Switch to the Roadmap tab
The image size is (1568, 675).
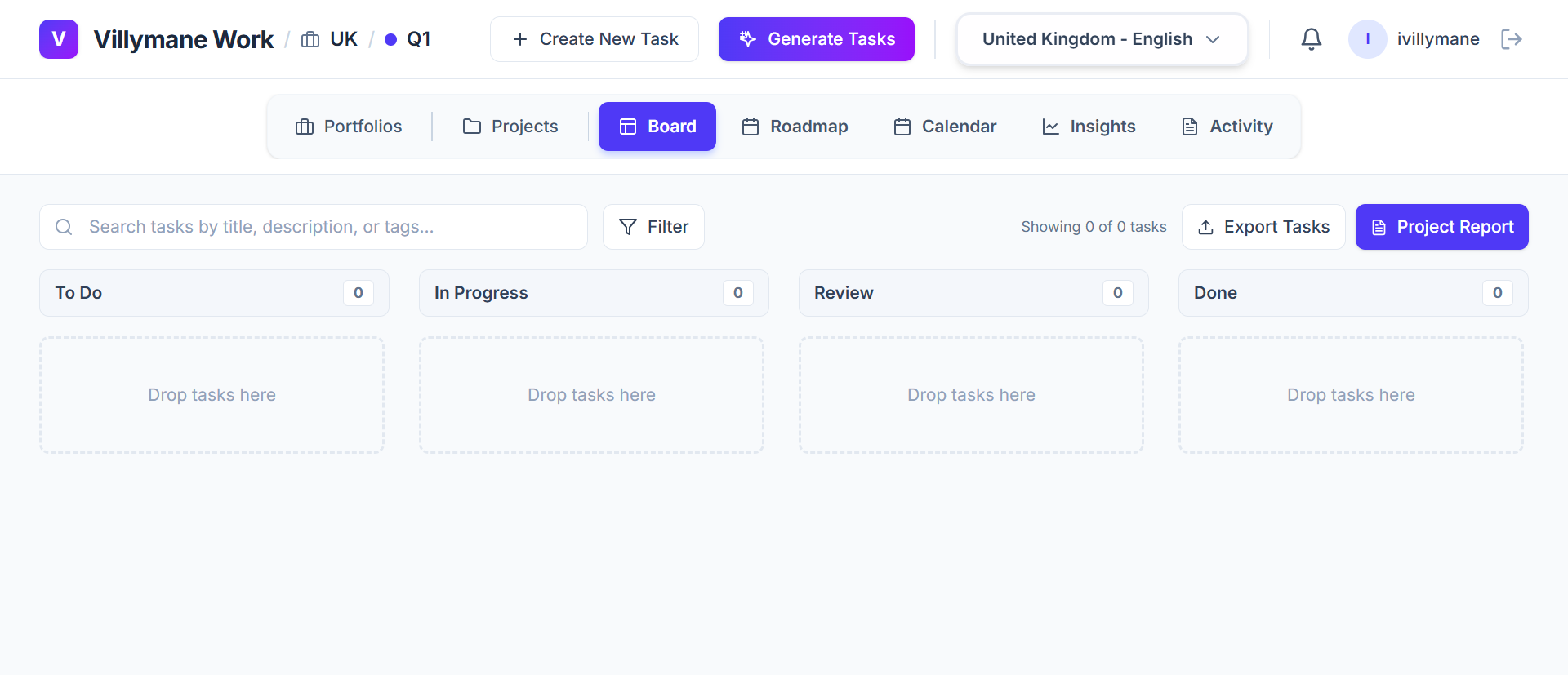click(x=795, y=126)
